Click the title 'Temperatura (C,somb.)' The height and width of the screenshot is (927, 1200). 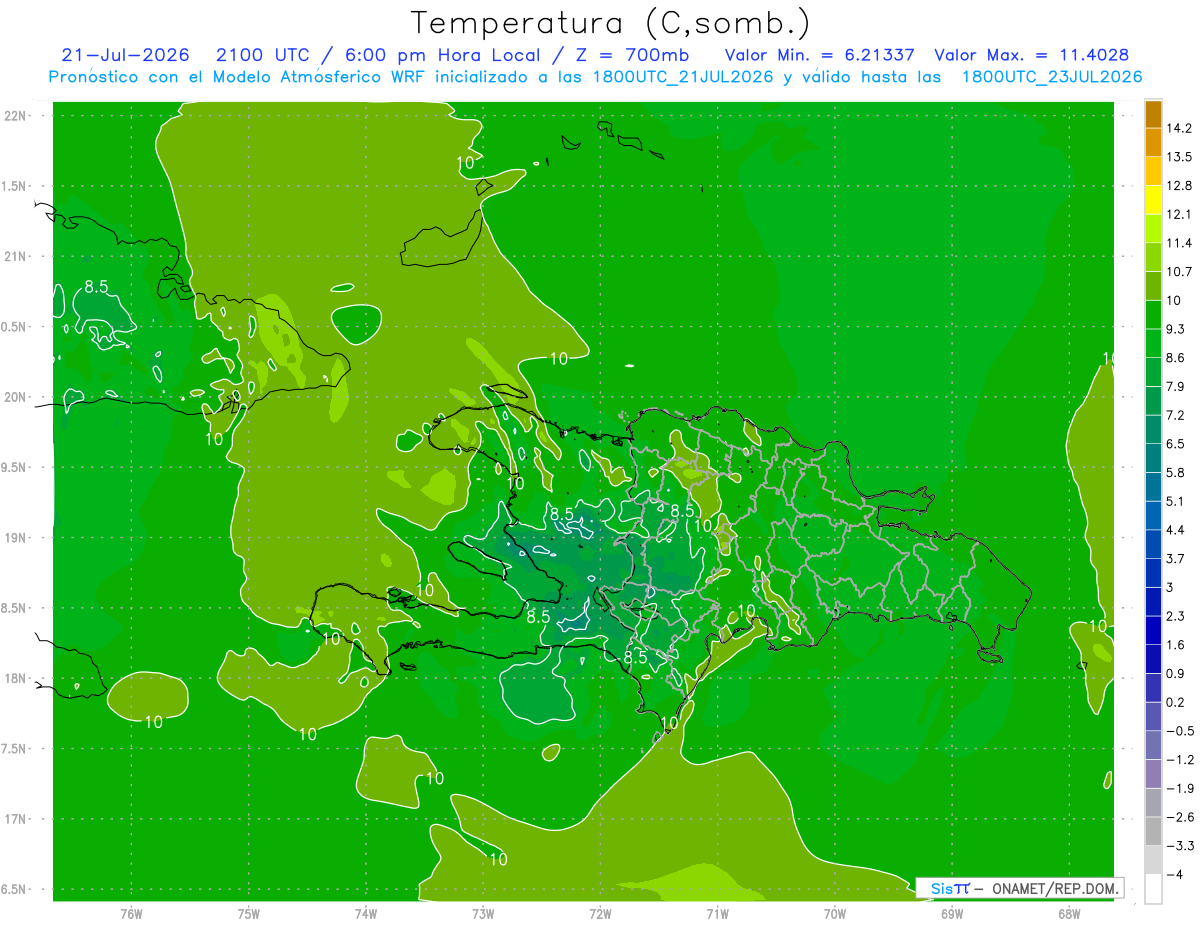pyautogui.click(x=610, y=23)
